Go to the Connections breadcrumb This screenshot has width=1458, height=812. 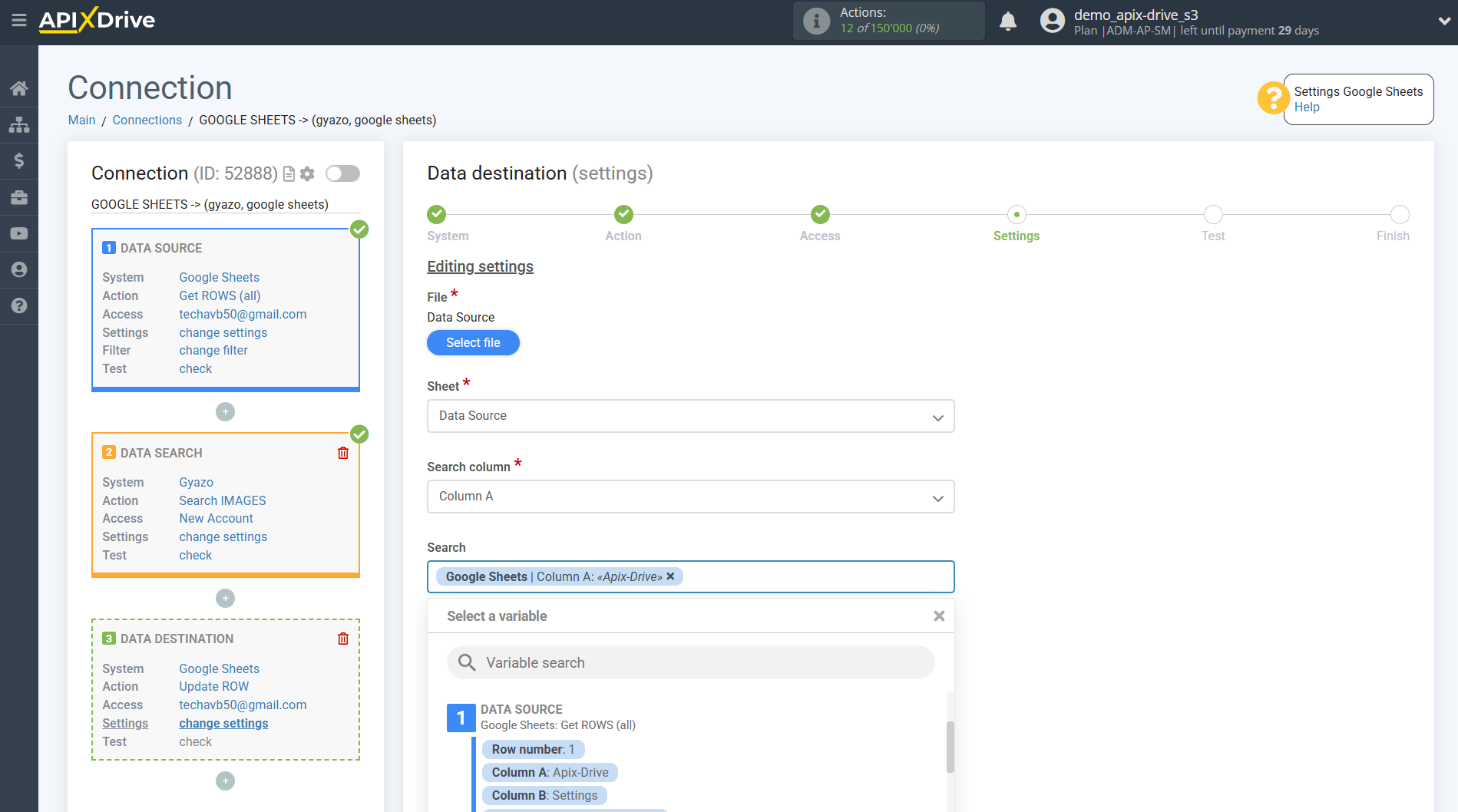point(147,120)
